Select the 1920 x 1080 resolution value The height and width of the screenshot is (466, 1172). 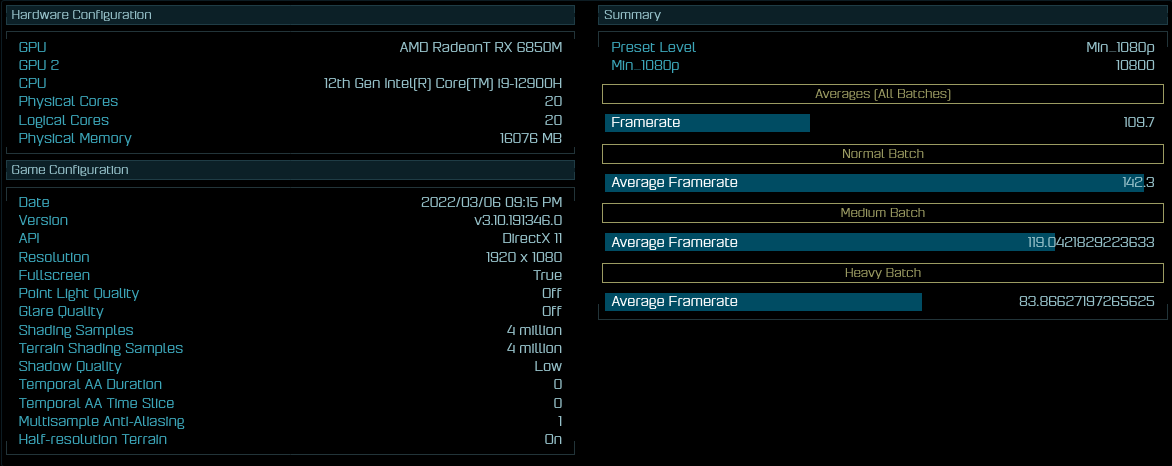523,257
